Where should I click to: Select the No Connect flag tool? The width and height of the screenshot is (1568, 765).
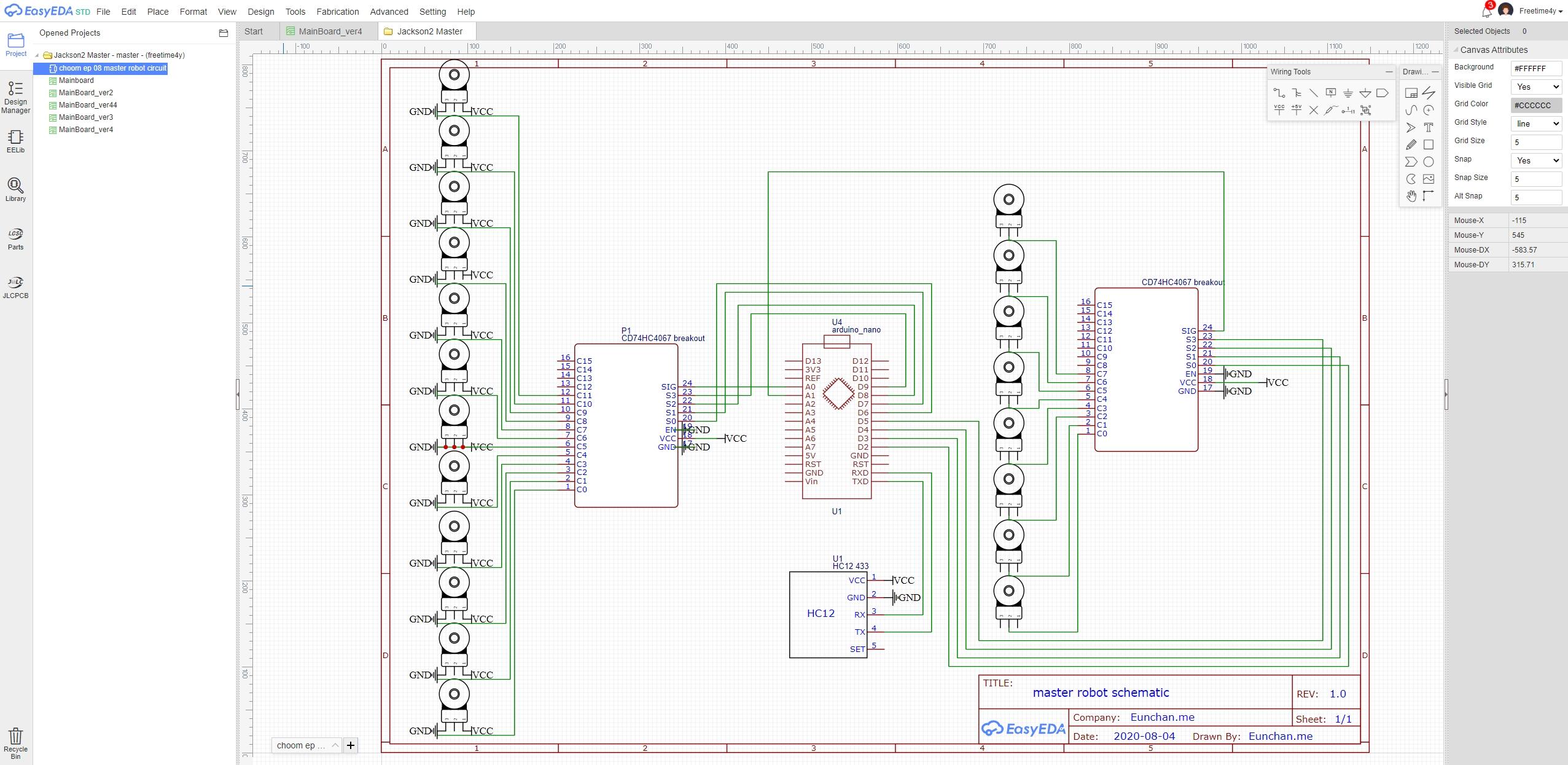click(x=1313, y=111)
